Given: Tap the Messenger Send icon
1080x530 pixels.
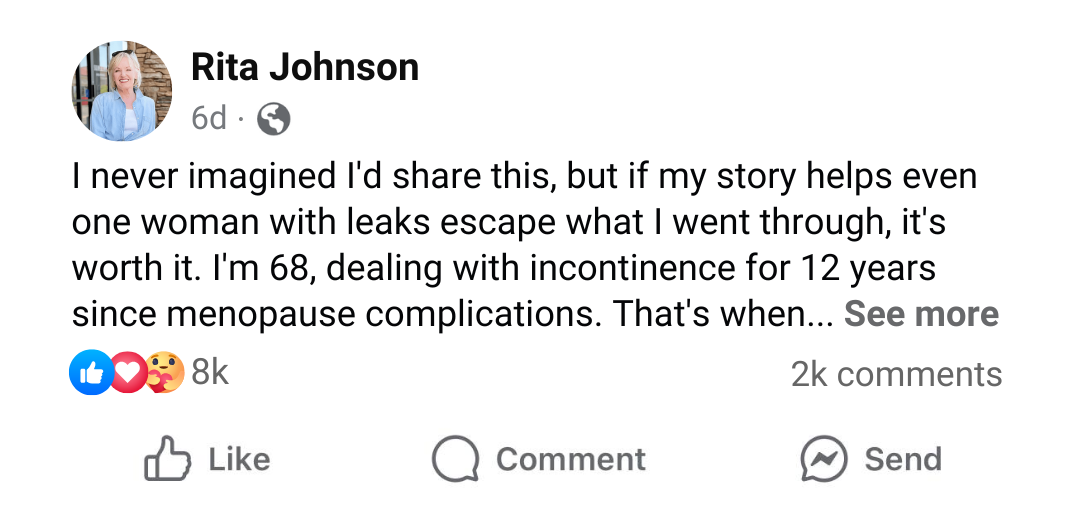Looking at the screenshot, I should [825, 459].
